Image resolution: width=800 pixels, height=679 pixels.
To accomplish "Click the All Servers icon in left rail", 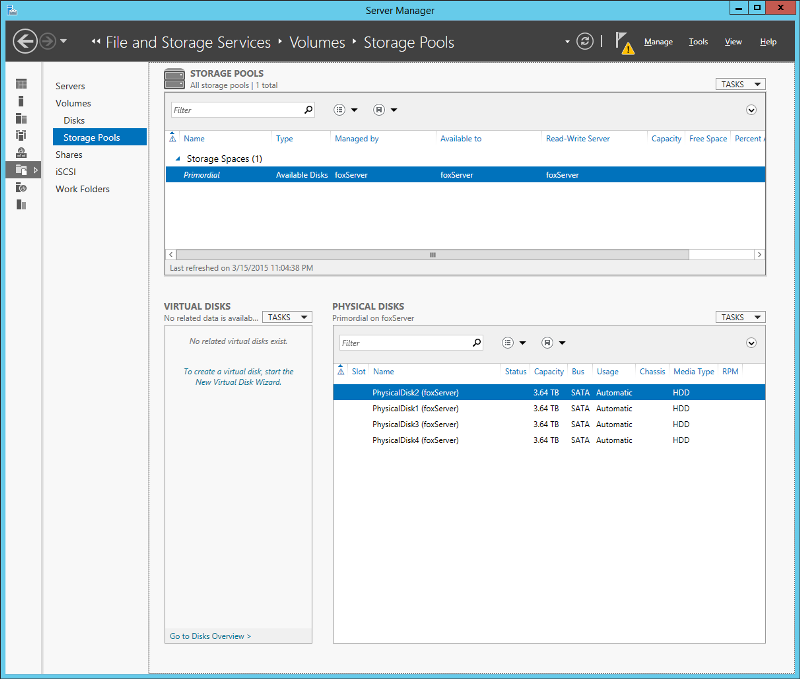I will (21, 118).
